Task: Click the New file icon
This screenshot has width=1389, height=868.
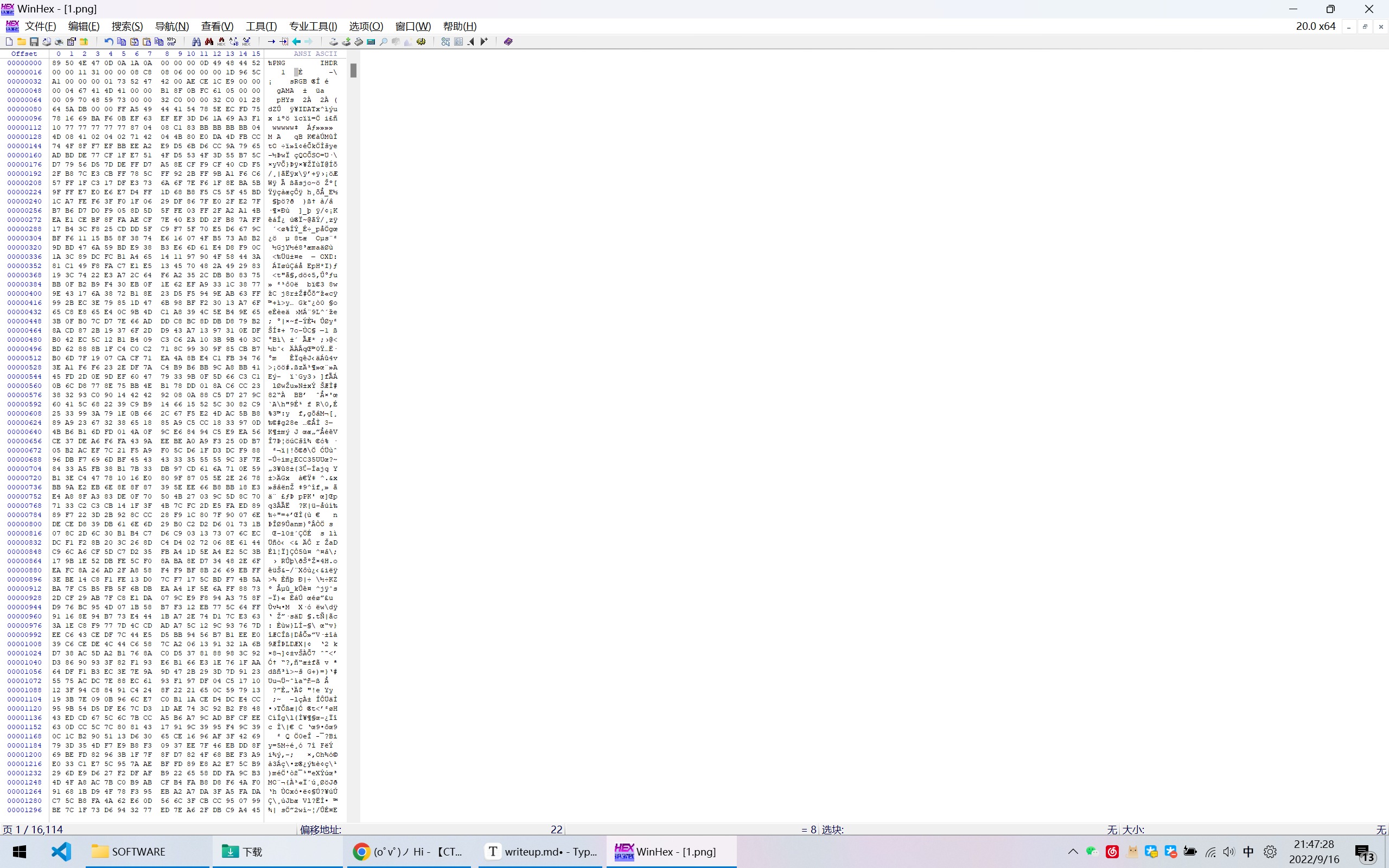Action: point(9,41)
